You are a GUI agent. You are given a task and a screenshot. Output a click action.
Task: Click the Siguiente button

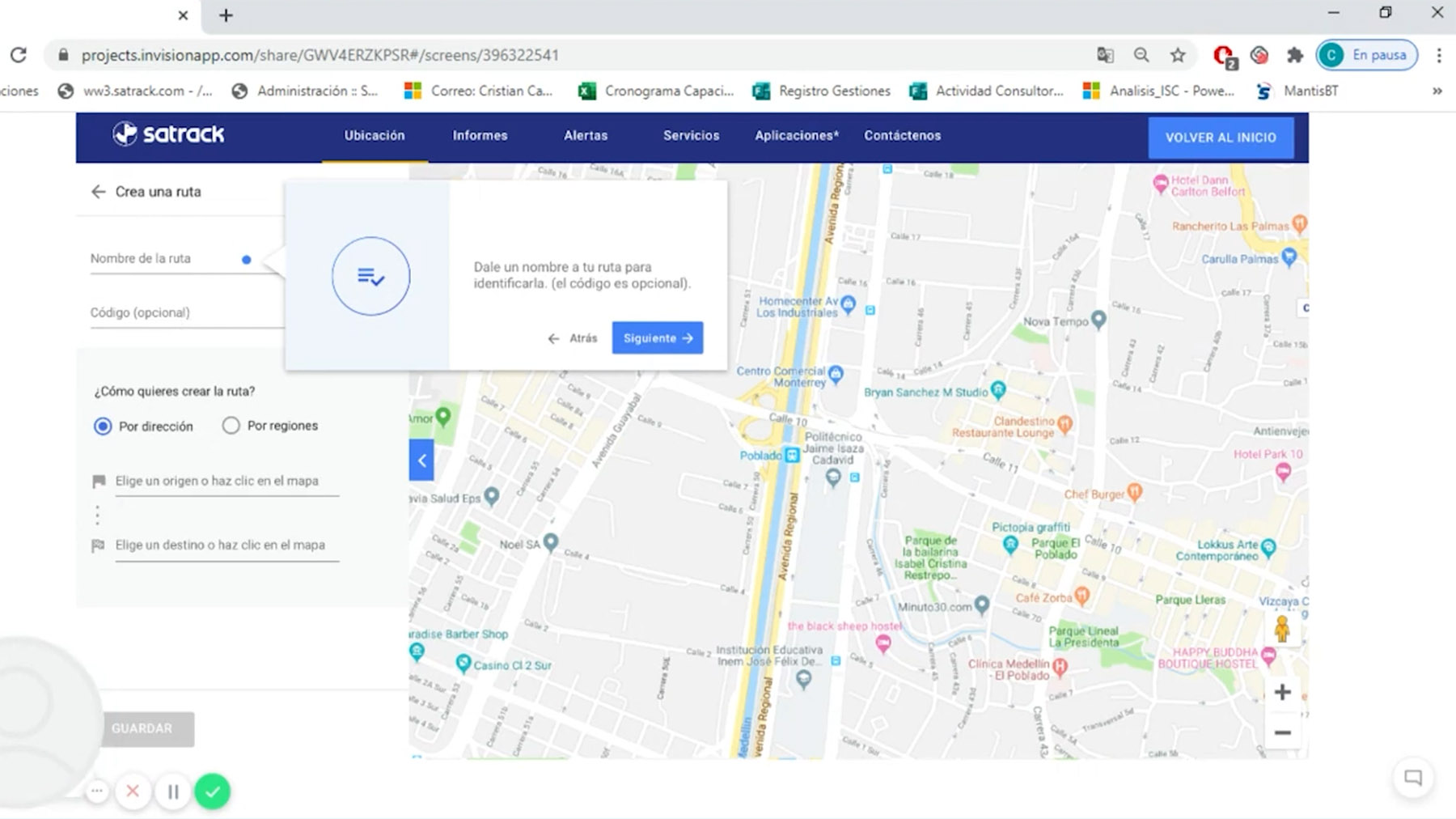pyautogui.click(x=658, y=338)
